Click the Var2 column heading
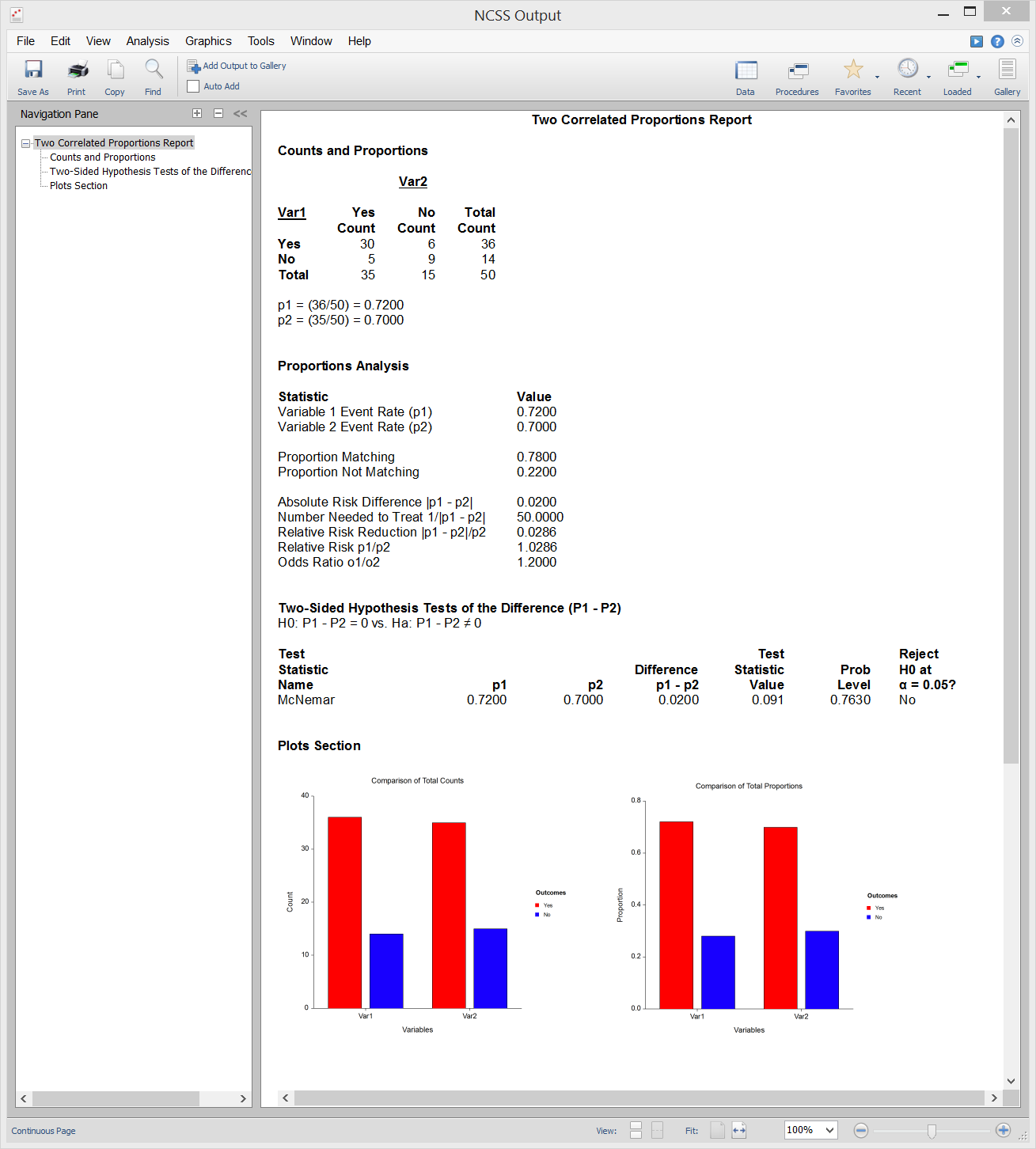The height and width of the screenshot is (1149, 1036). click(x=413, y=182)
